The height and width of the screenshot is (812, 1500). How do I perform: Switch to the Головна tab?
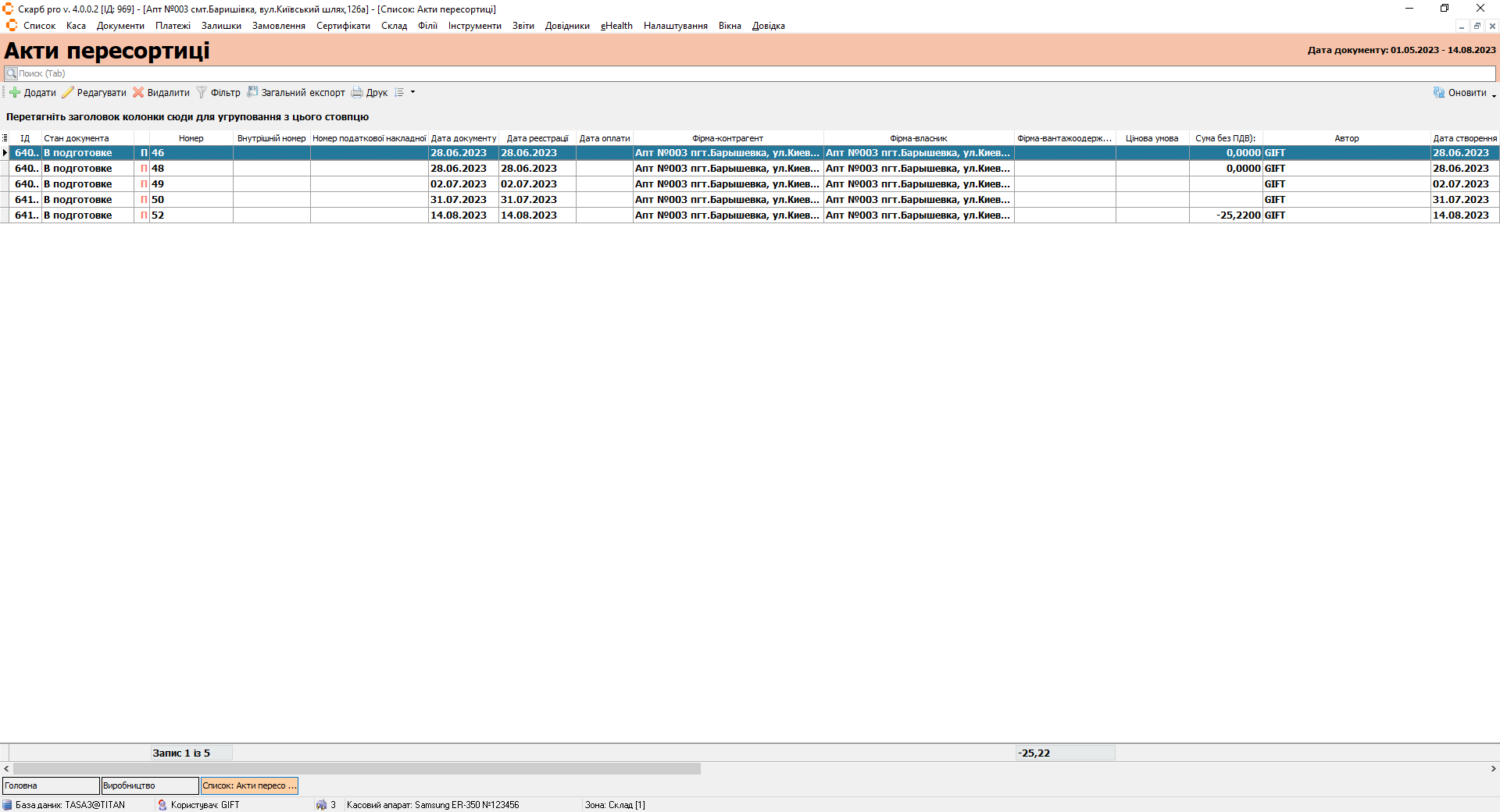click(51, 785)
